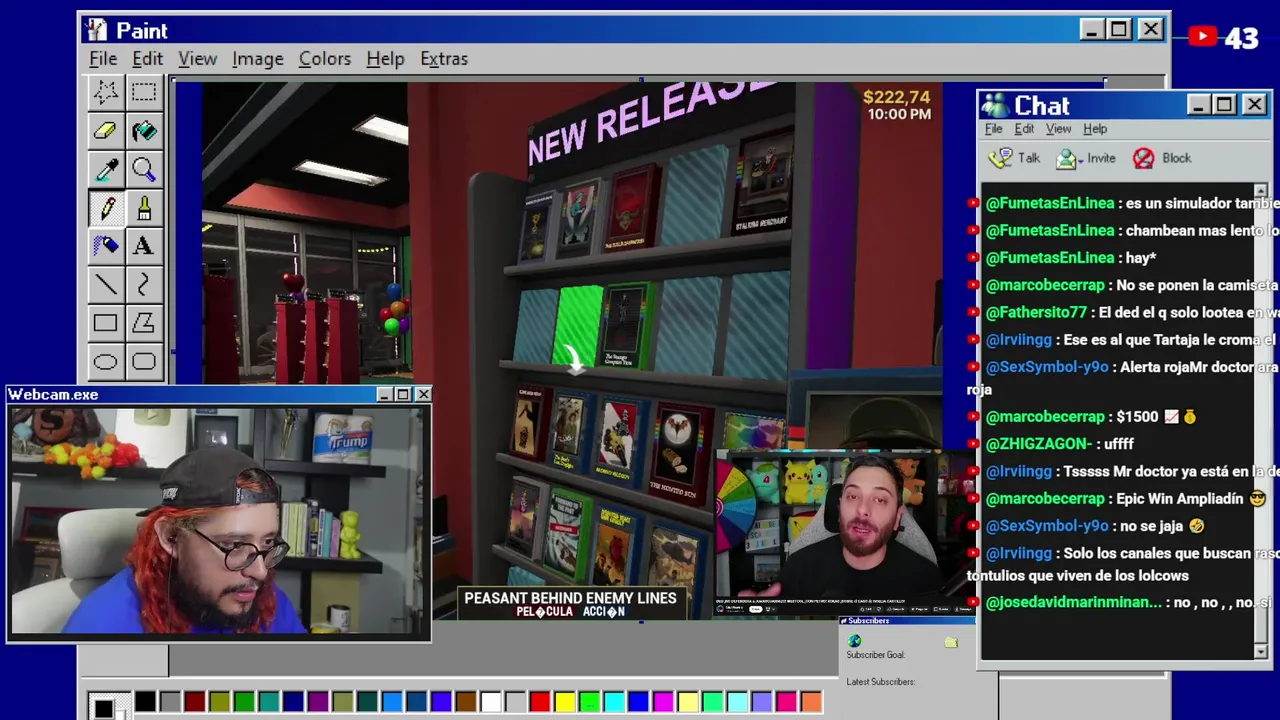
Task: Open the View menu in Chat window
Action: 1058,129
